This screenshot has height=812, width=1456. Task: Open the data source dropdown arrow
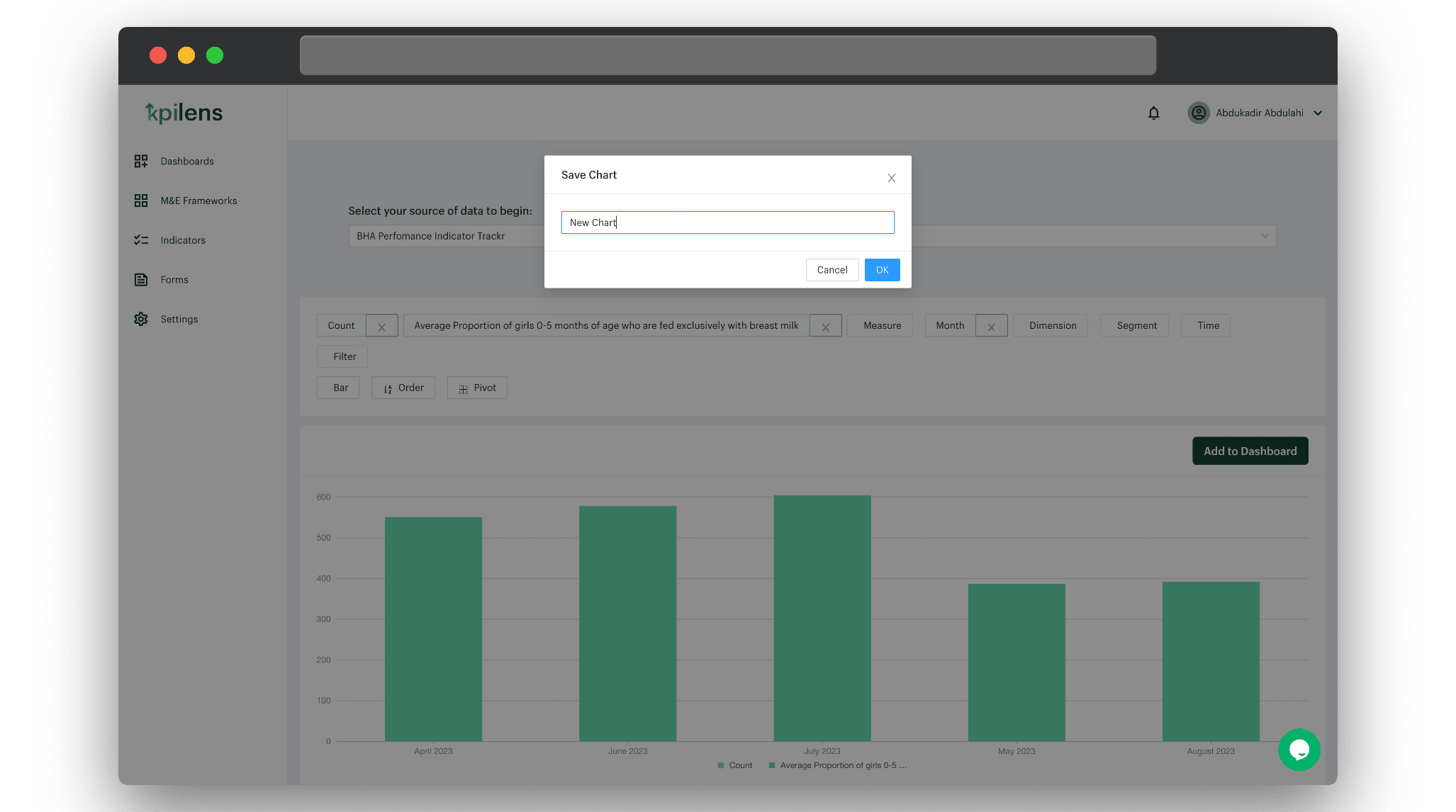(1264, 236)
